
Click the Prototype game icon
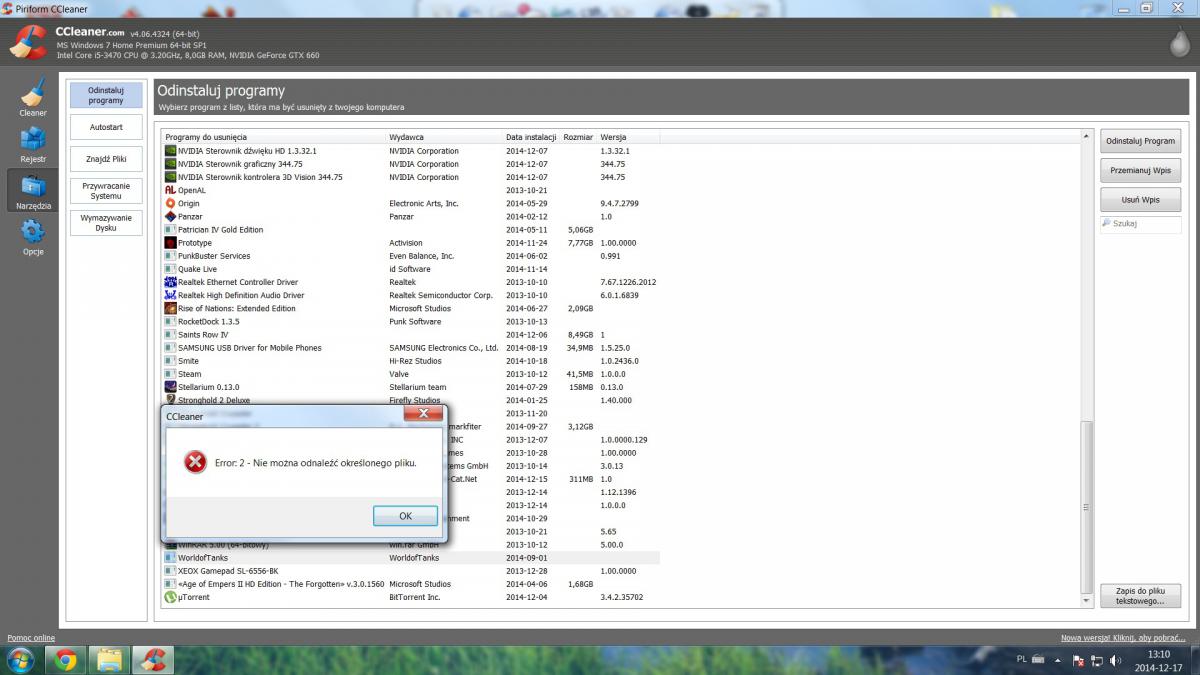[x=170, y=243]
